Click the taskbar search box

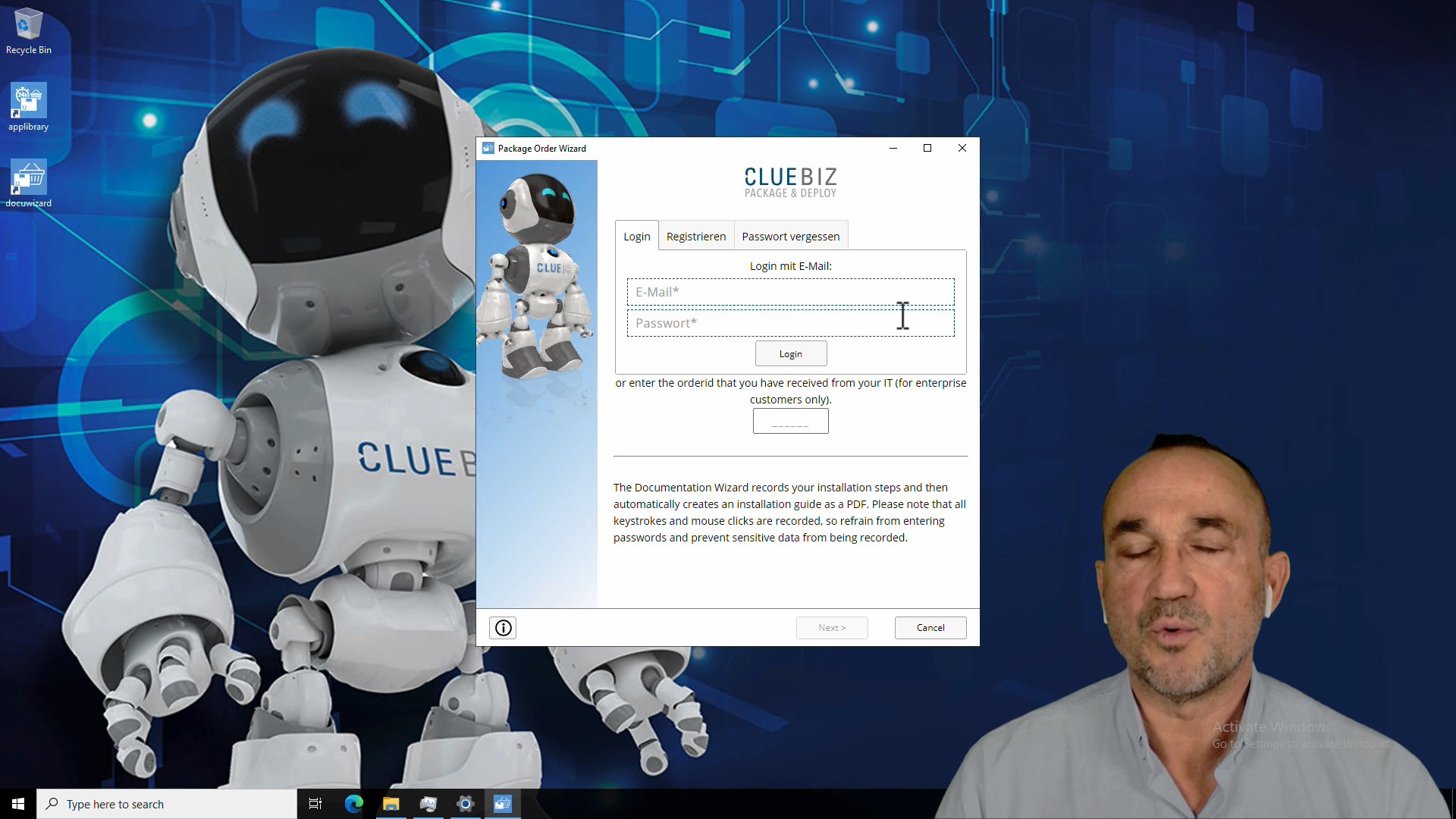pyautogui.click(x=167, y=804)
